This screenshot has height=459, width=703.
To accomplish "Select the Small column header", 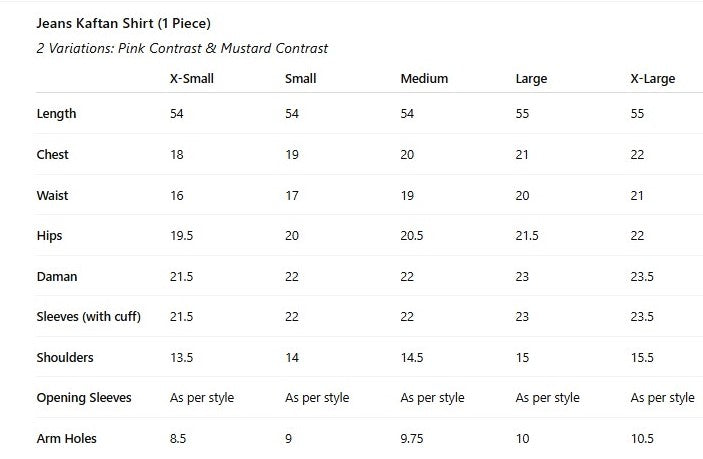I will (x=300, y=79).
